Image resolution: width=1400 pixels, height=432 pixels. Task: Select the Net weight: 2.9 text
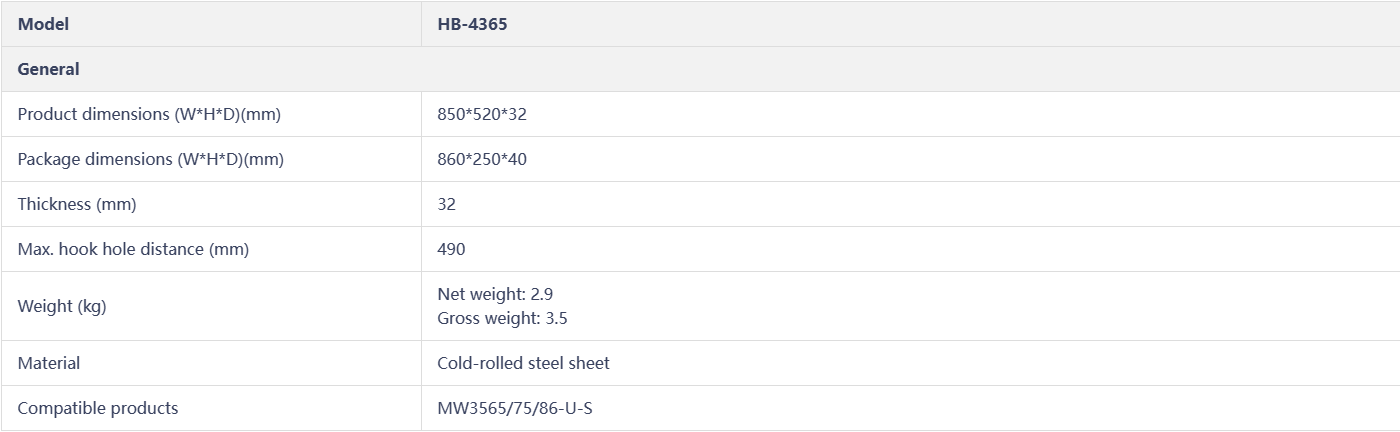click(x=495, y=294)
